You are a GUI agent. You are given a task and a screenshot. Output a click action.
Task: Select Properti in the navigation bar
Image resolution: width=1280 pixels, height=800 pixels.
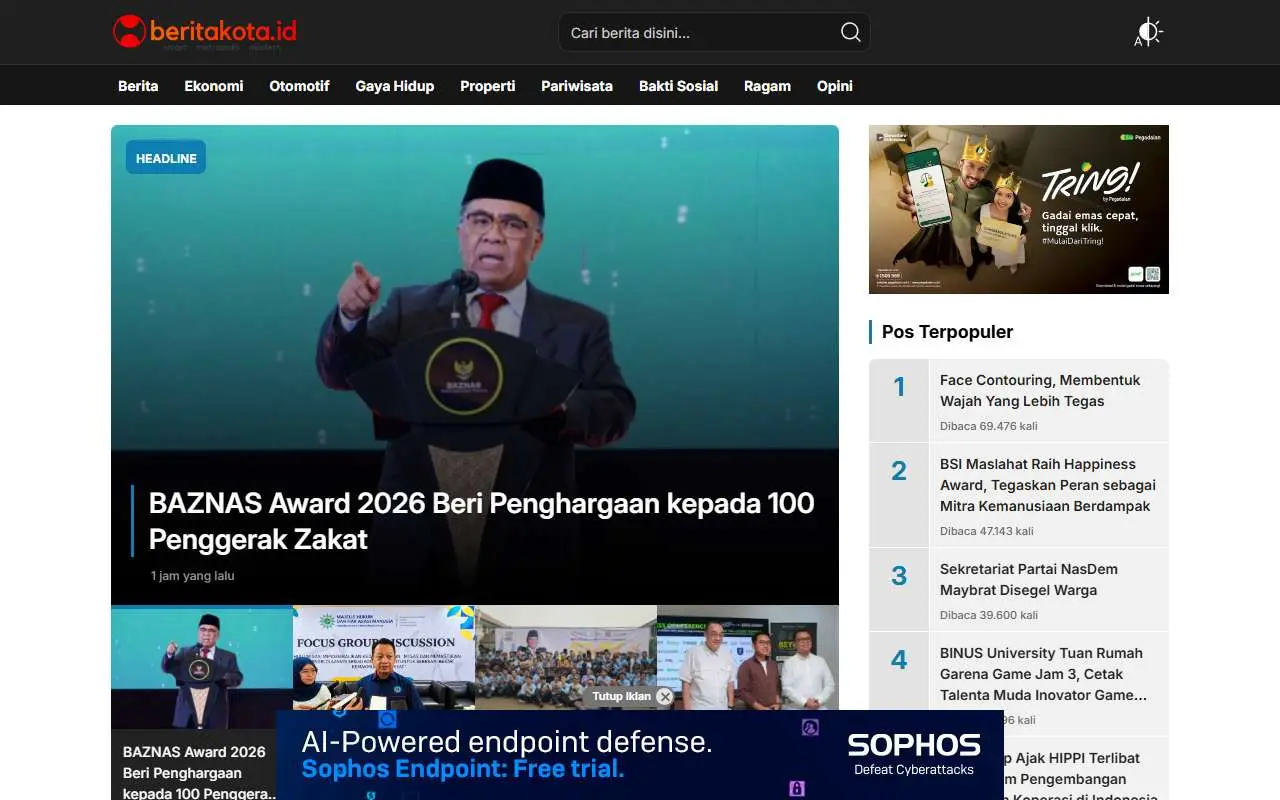(488, 86)
